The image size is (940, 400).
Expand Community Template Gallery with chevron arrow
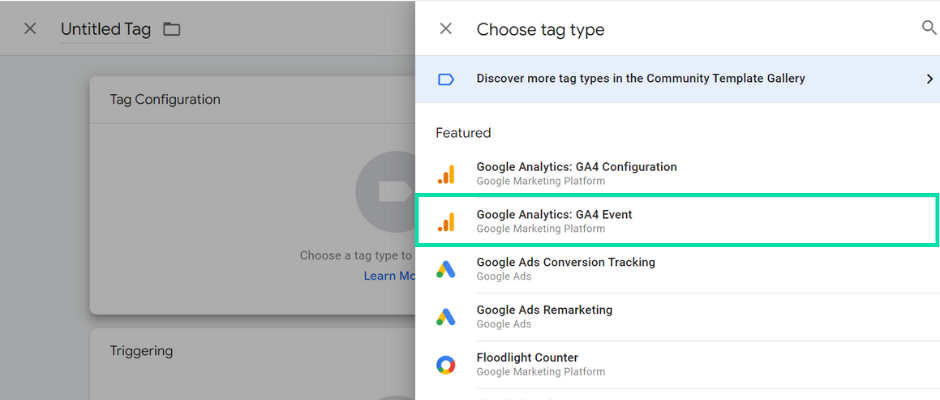[x=929, y=79]
